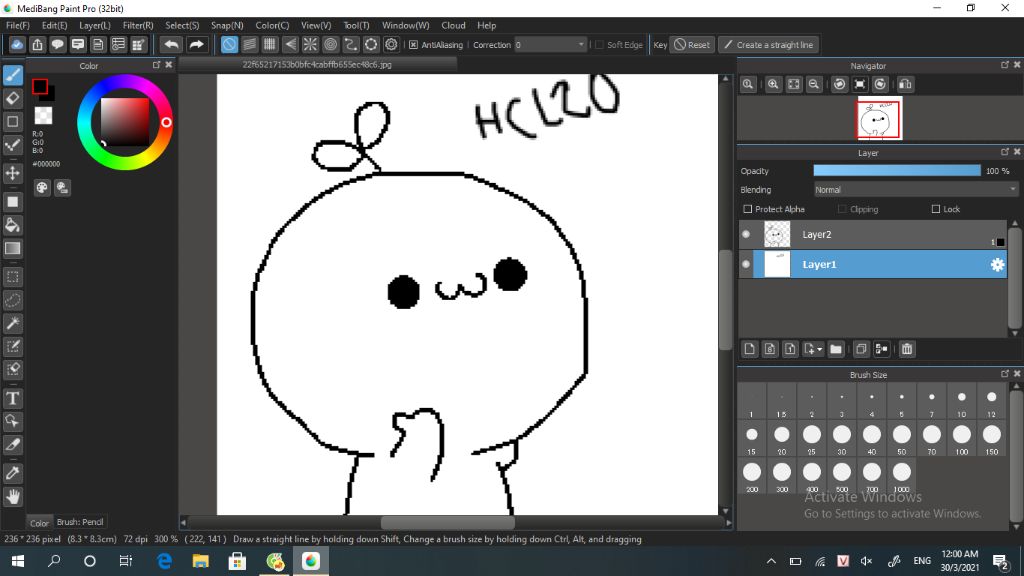Image resolution: width=1024 pixels, height=576 pixels.
Task: Rotate canvas left in Navigator
Action: click(840, 84)
